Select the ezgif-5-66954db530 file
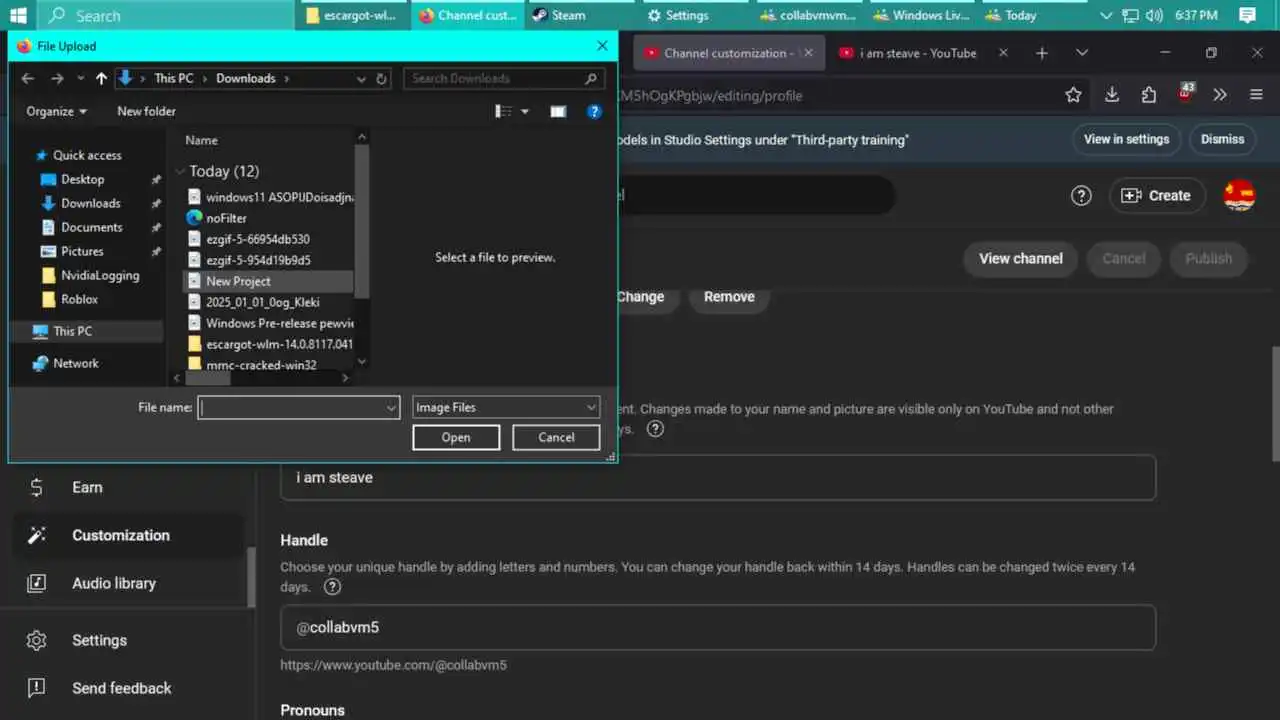Image resolution: width=1280 pixels, height=720 pixels. coord(257,239)
